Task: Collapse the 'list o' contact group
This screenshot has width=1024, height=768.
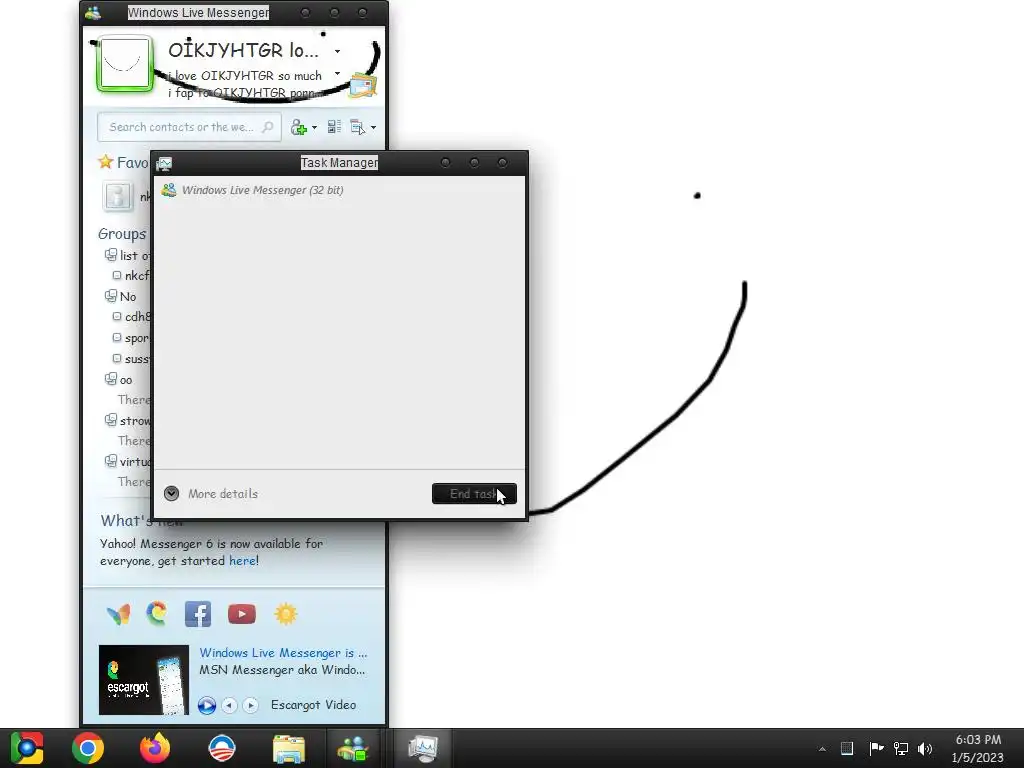Action: (x=111, y=255)
